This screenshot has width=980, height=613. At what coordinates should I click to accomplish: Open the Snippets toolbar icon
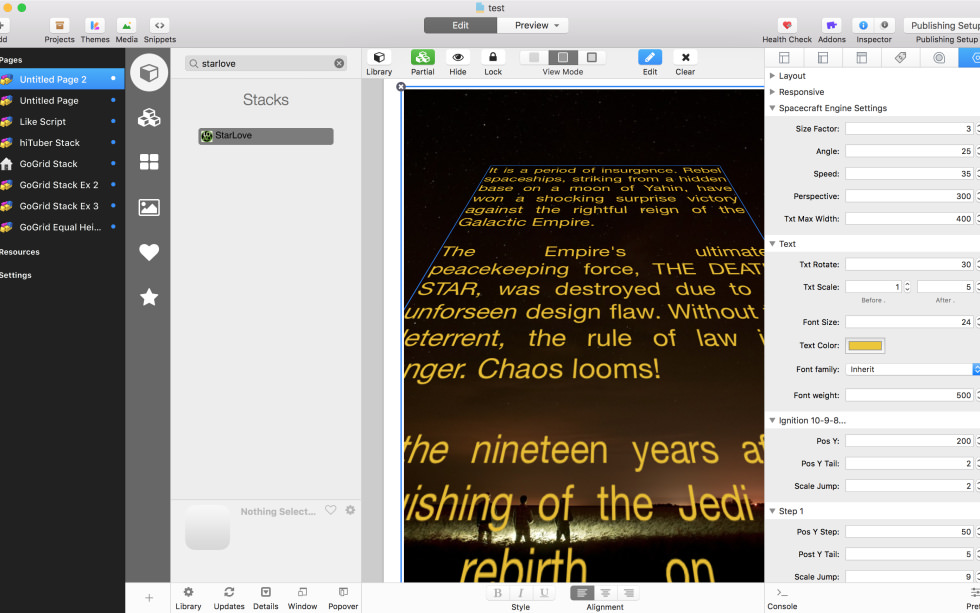[159, 26]
